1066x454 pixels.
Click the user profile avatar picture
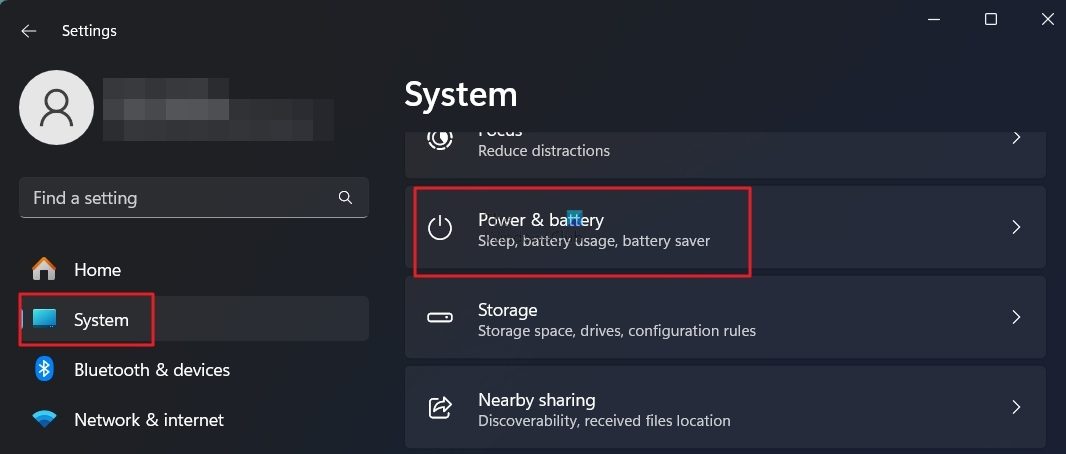[x=57, y=107]
